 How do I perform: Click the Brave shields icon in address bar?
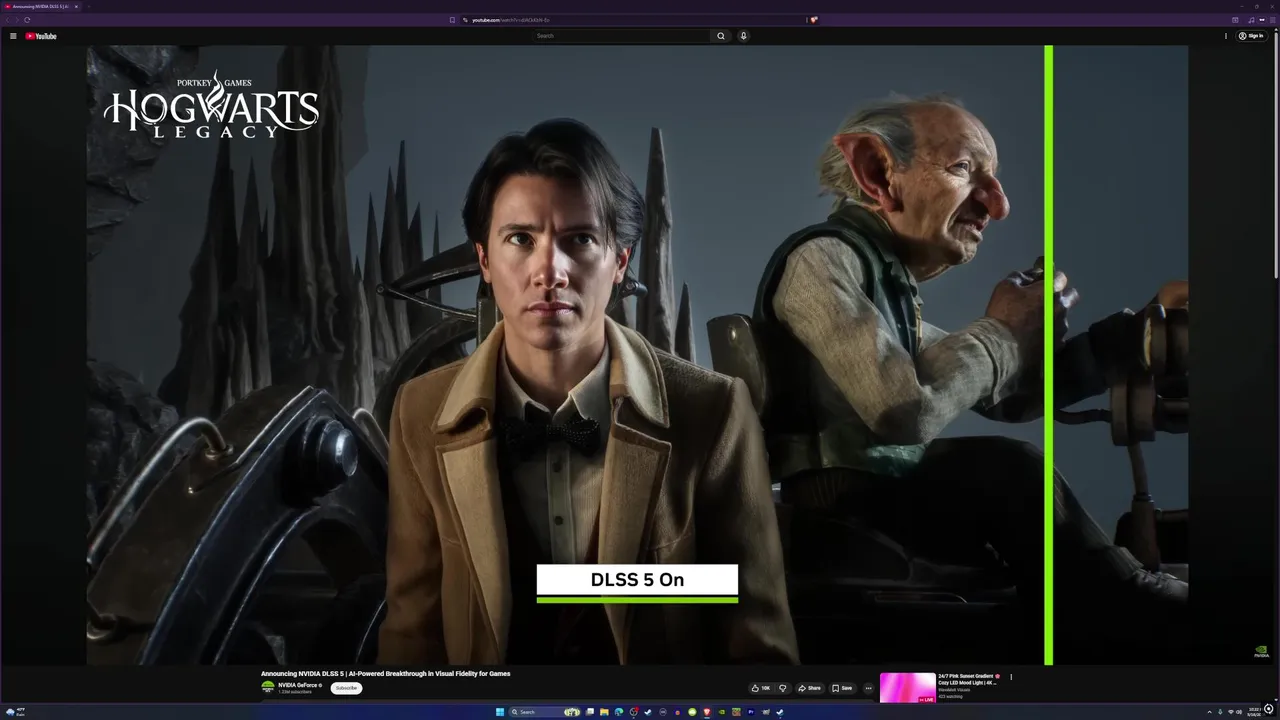[814, 20]
